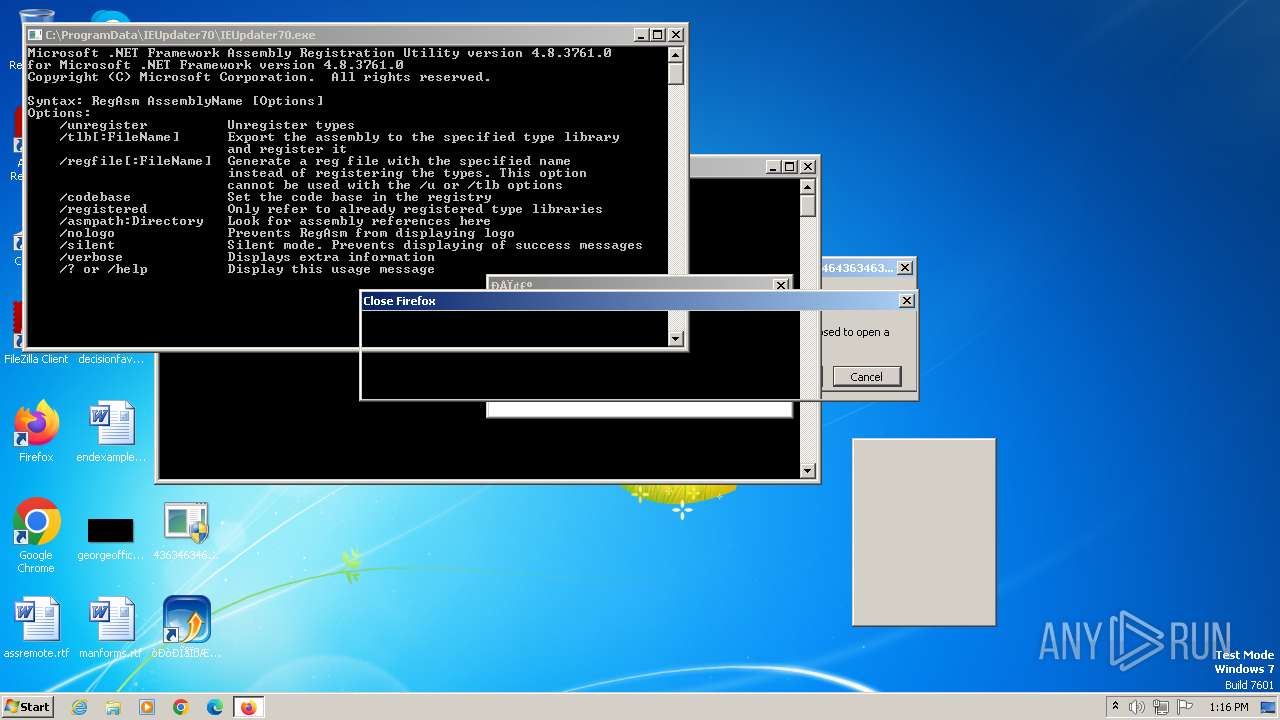1280x720 pixels.
Task: Click scroll down arrow in second console
Action: [807, 471]
